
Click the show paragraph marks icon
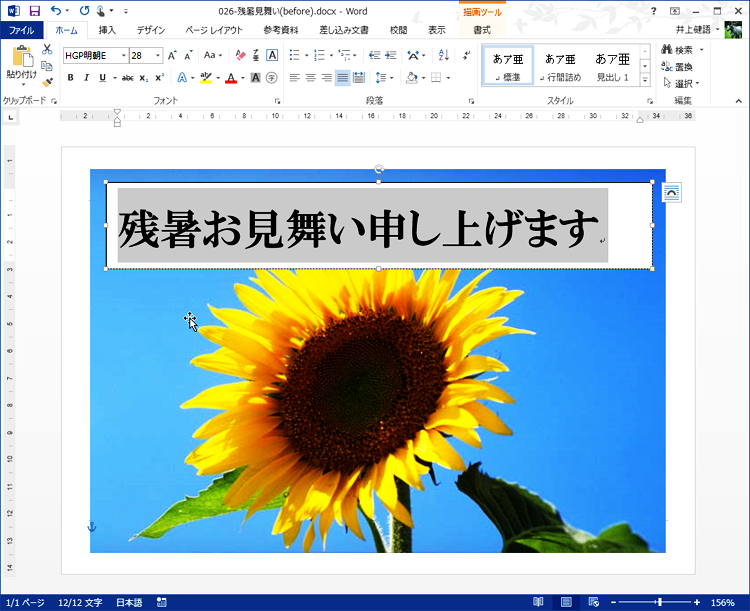tap(466, 56)
